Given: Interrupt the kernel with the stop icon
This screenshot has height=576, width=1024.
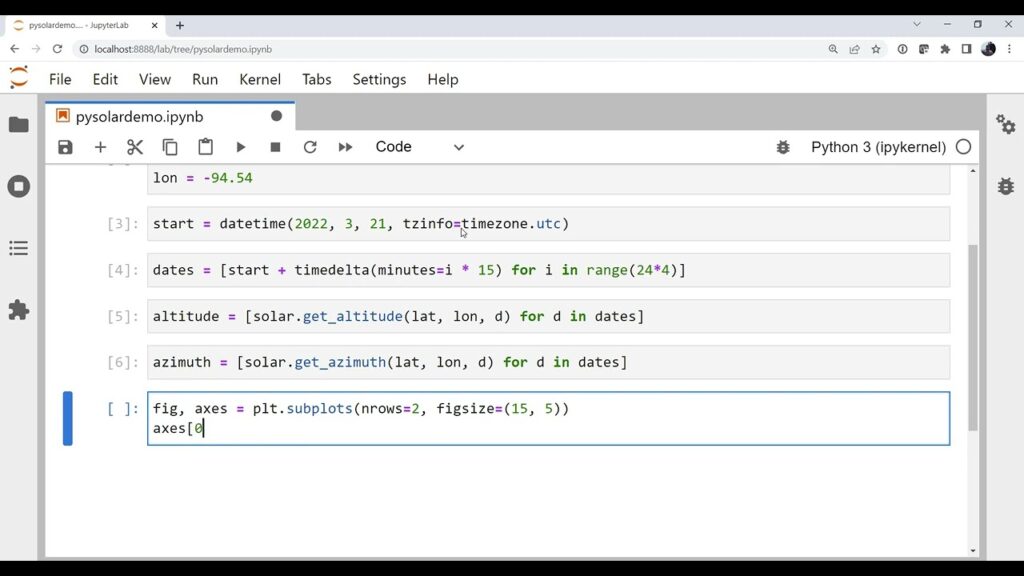Looking at the screenshot, I should (275, 146).
